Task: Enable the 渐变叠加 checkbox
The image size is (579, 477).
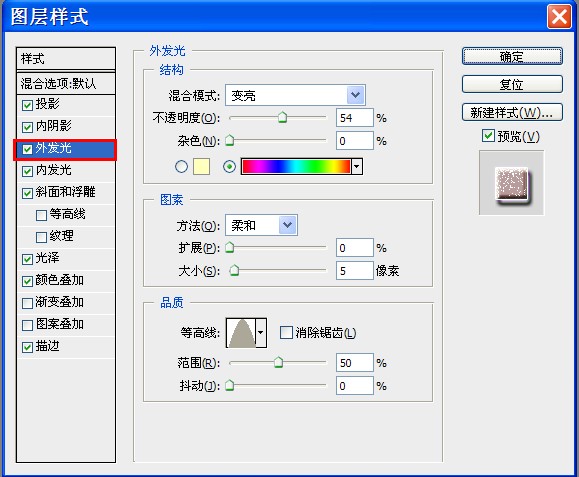Action: pos(27,303)
